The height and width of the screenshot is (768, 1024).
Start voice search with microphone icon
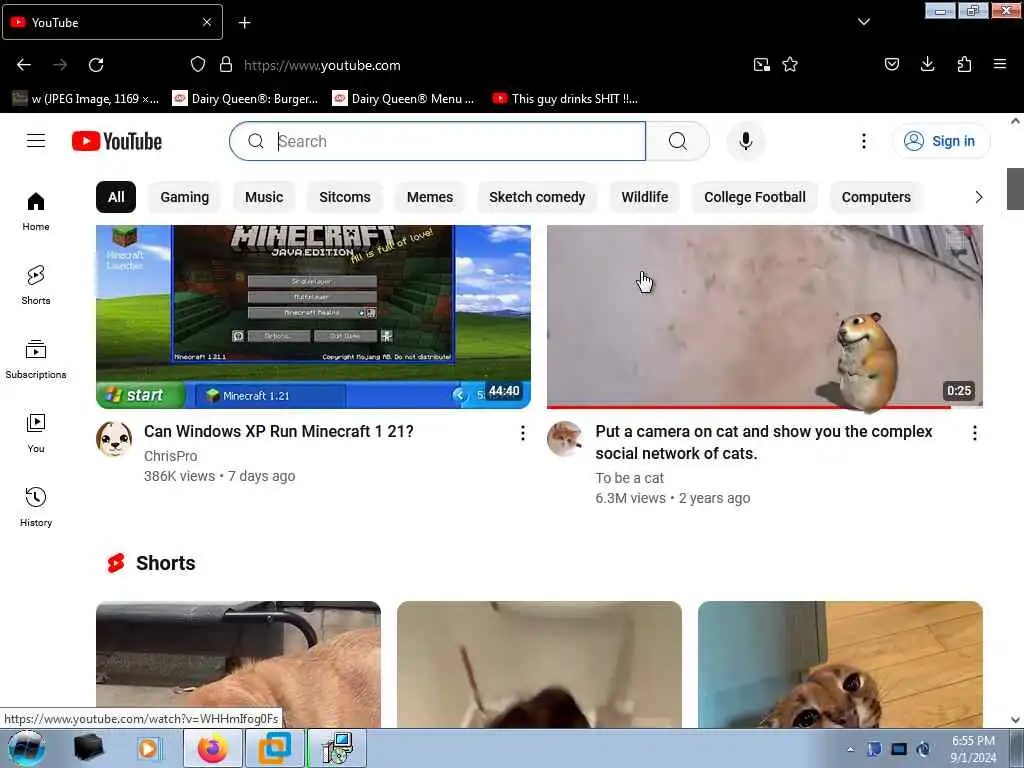[x=746, y=141]
